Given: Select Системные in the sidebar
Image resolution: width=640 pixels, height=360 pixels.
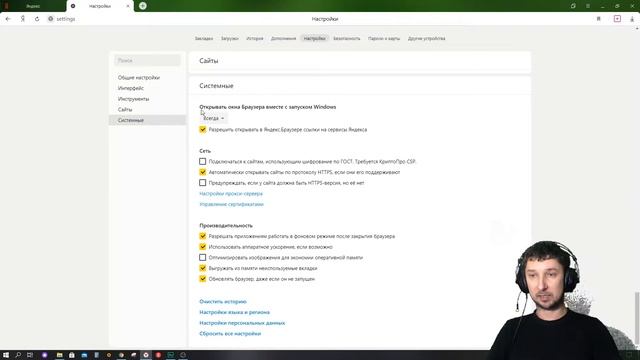Looking at the screenshot, I should pyautogui.click(x=147, y=120).
